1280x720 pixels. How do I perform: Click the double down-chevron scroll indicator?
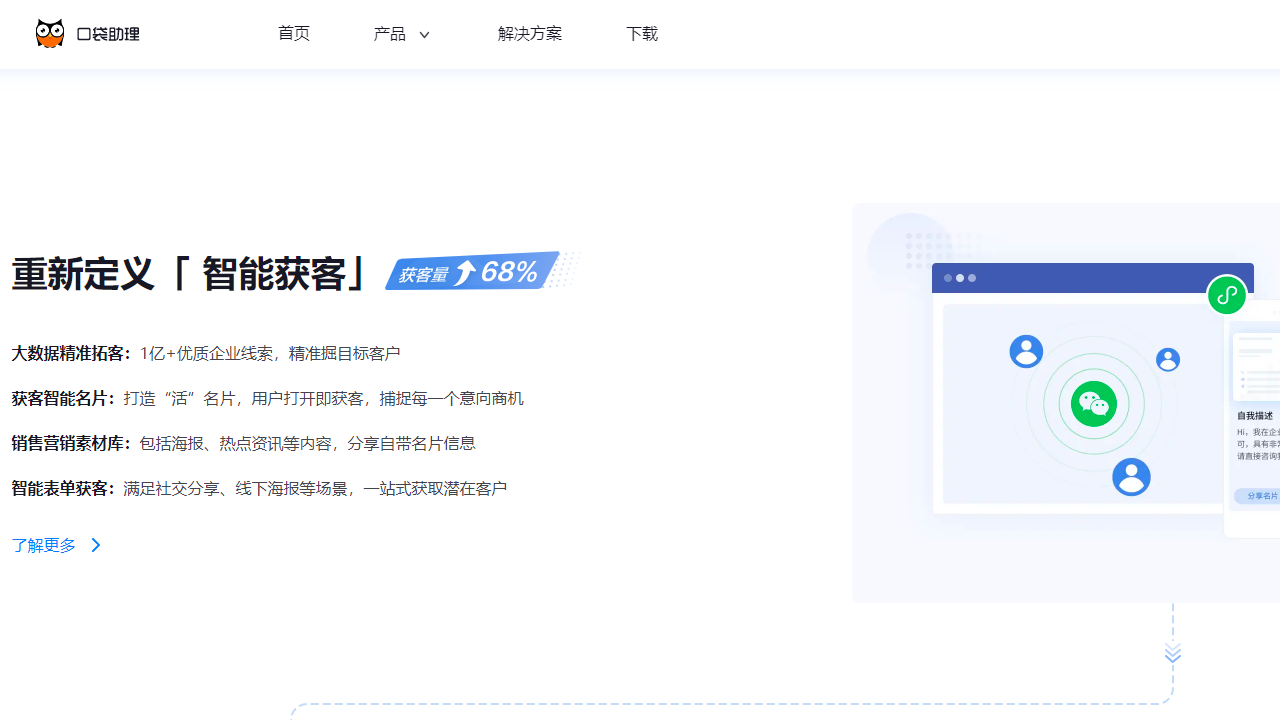(x=1172, y=652)
